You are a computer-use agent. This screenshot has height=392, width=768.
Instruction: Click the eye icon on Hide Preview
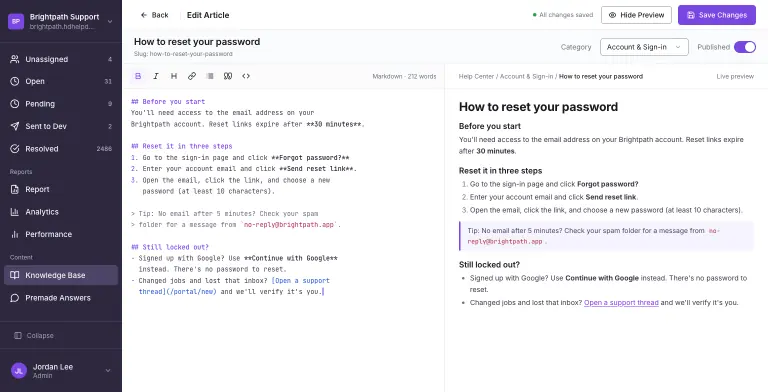pyautogui.click(x=612, y=15)
